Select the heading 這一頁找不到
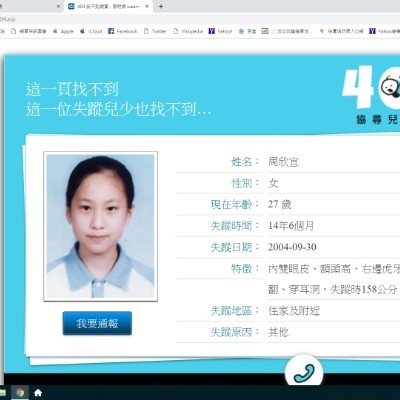This screenshot has width=400, height=400. tap(72, 89)
